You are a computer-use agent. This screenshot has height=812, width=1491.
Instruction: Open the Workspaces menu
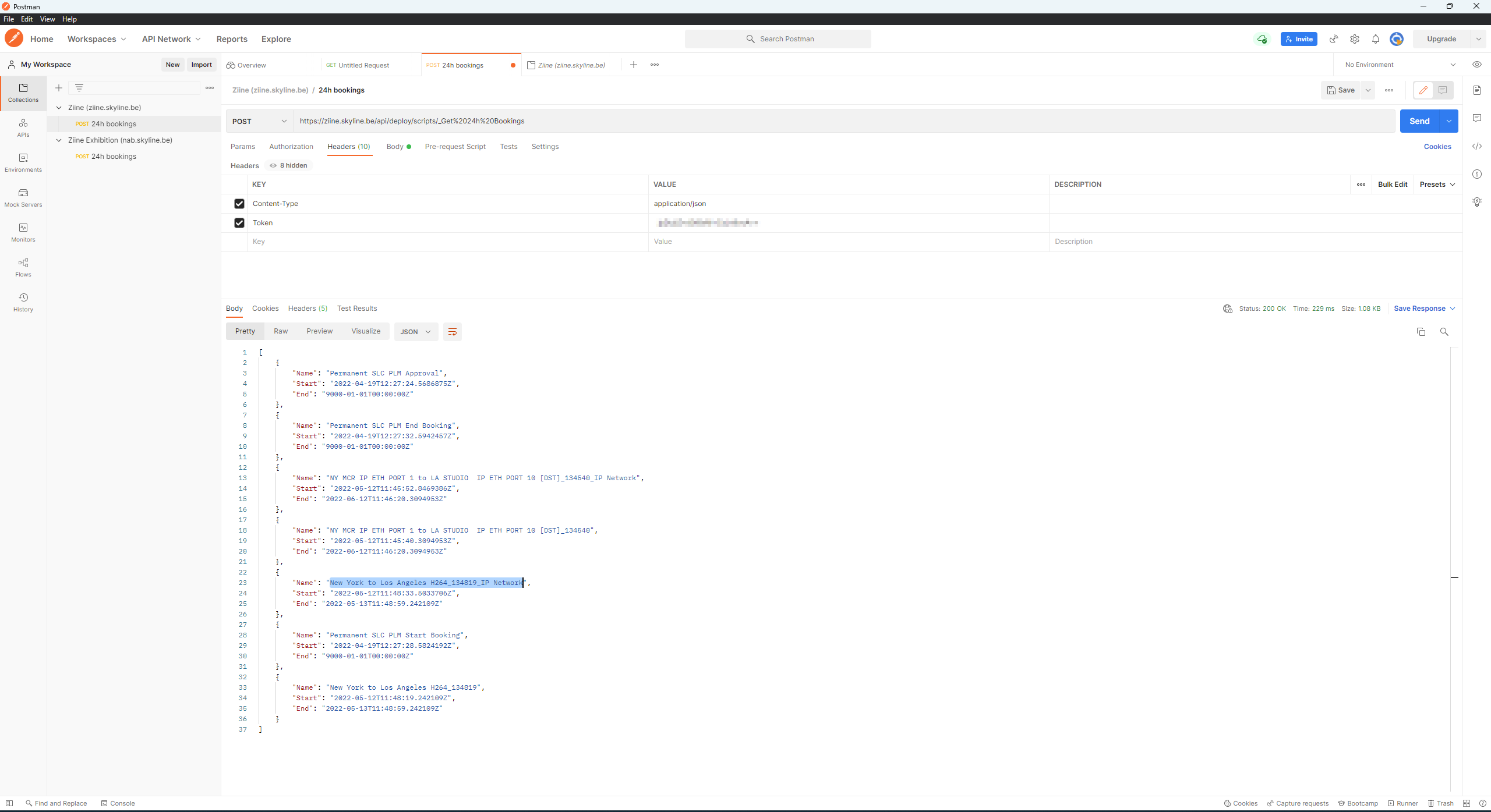click(97, 39)
